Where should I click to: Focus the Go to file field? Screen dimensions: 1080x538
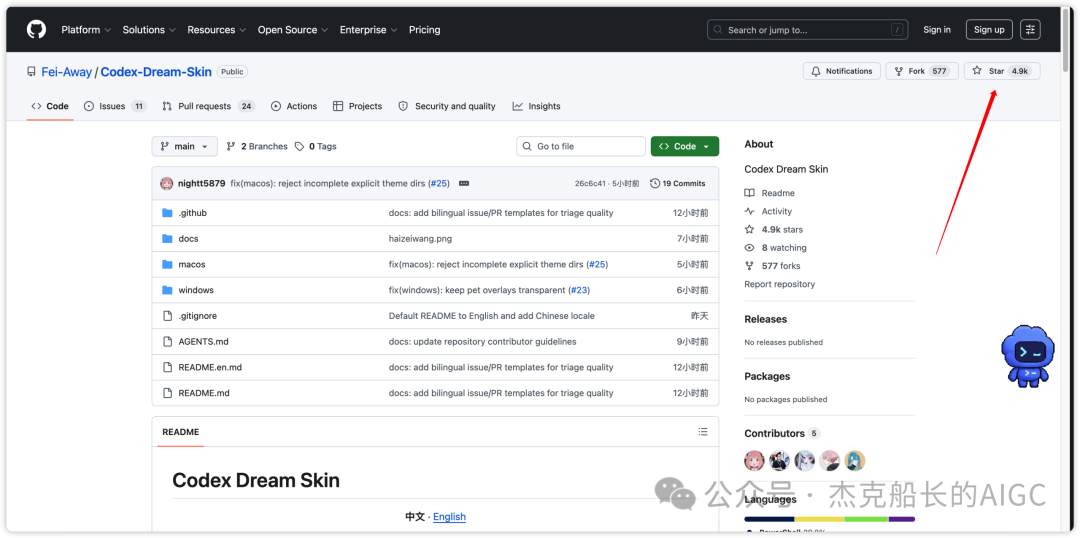[x=581, y=146]
